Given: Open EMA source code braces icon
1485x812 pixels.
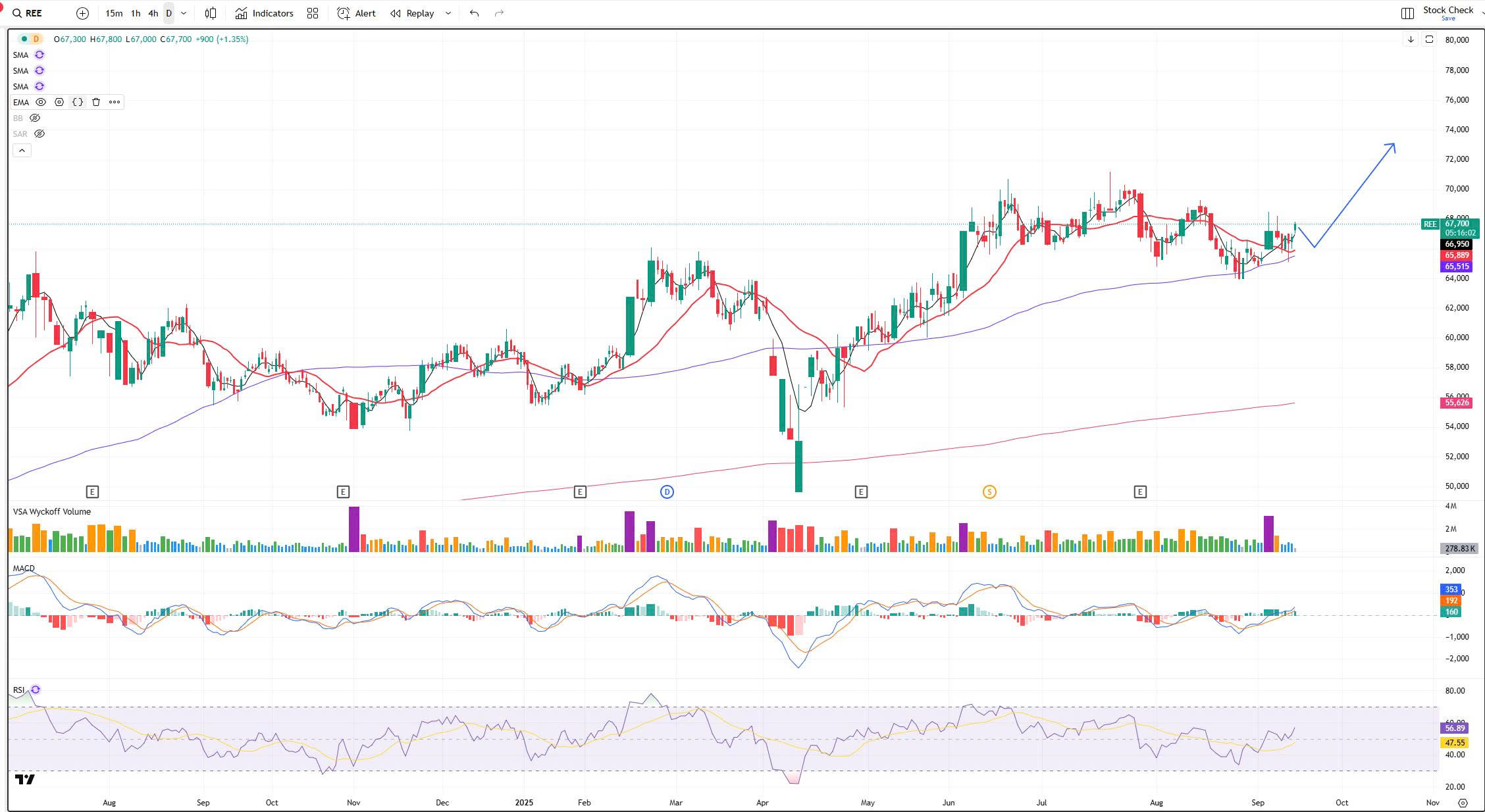Looking at the screenshot, I should click(x=78, y=102).
